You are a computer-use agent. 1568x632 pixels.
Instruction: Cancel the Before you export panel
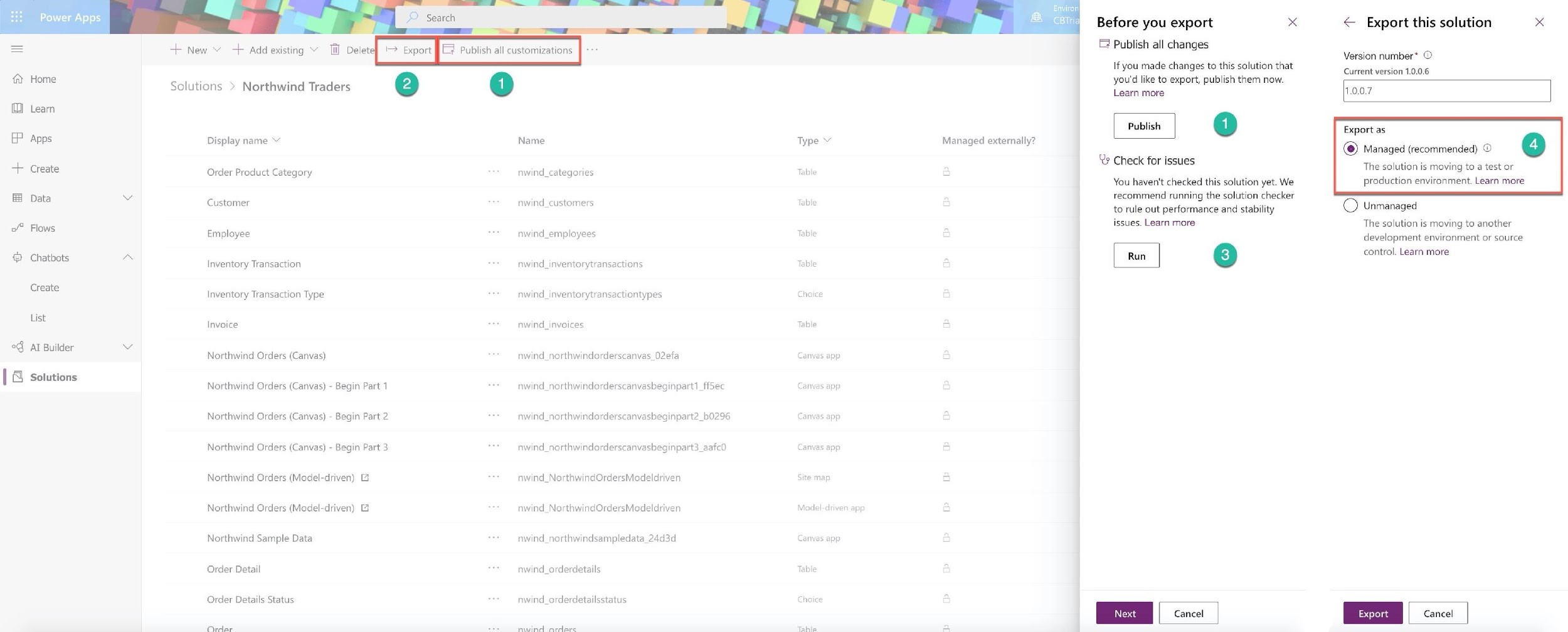point(1188,613)
